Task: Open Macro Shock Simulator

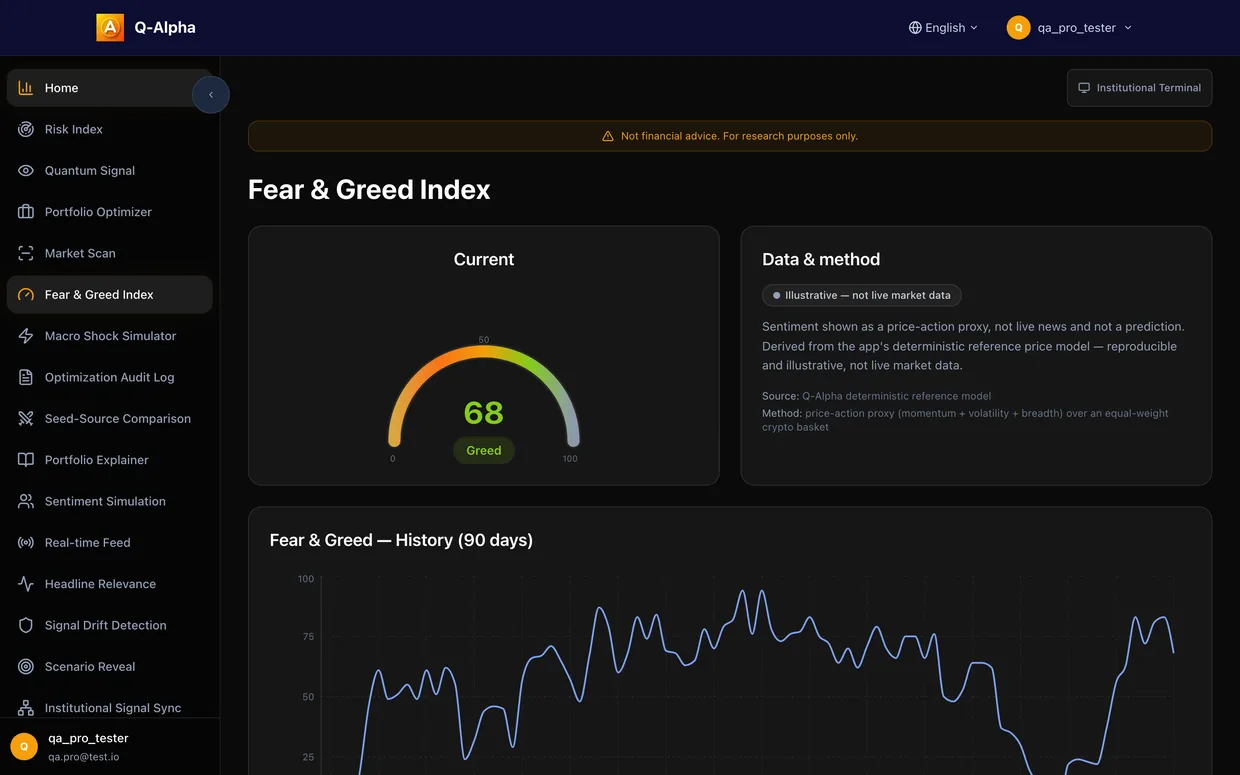Action: [109, 336]
